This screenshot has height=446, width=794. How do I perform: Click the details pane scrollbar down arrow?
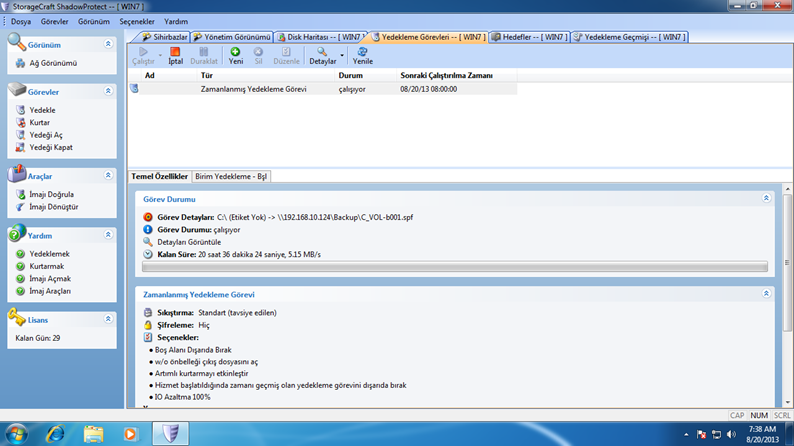(x=787, y=403)
